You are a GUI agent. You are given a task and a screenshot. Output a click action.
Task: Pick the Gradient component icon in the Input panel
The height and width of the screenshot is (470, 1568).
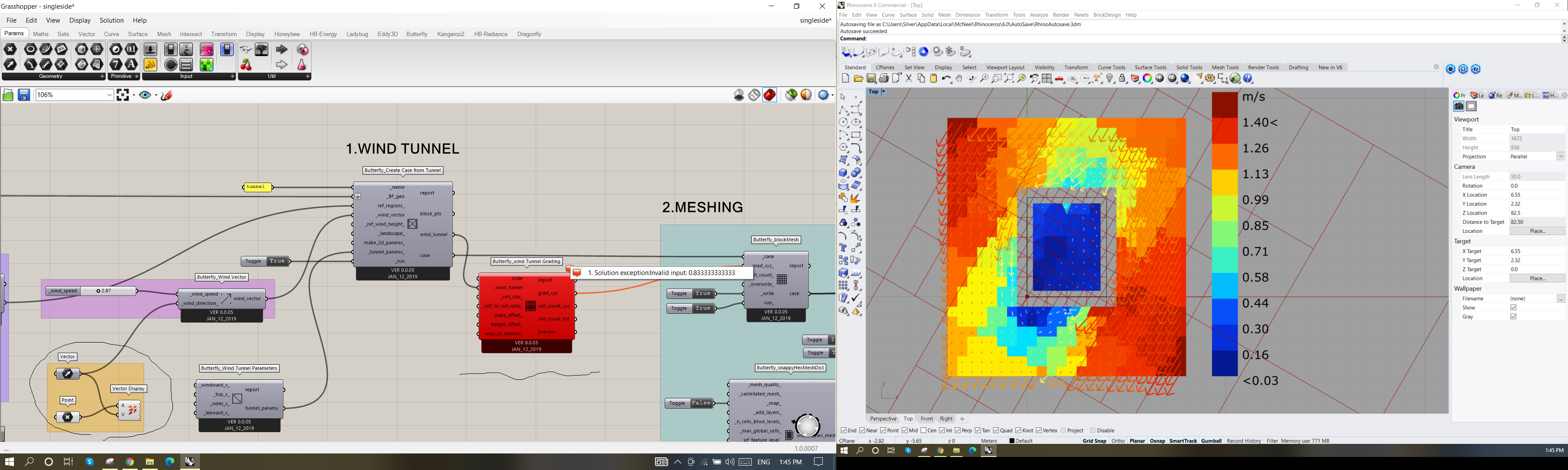click(206, 49)
